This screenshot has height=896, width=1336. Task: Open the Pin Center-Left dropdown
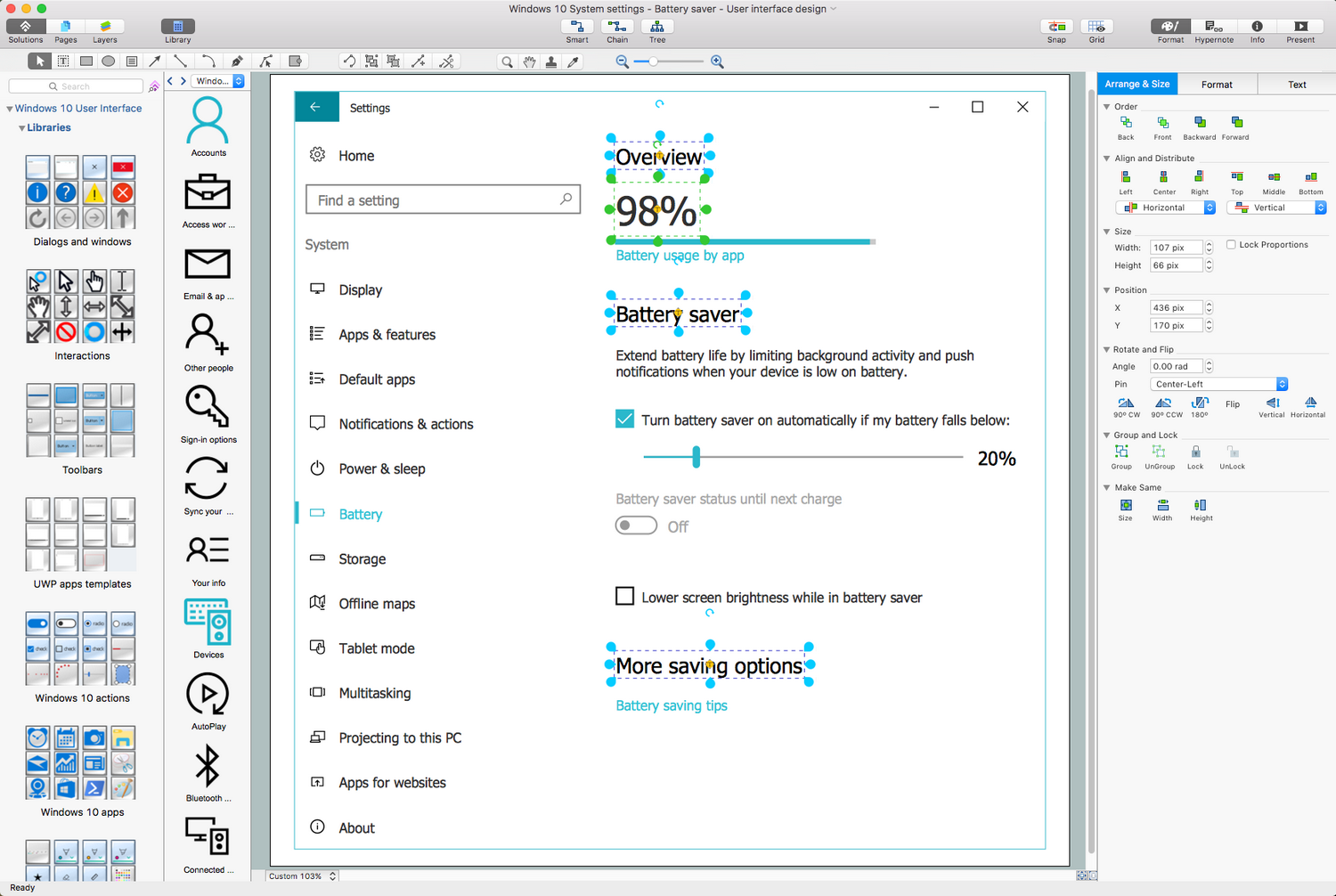(1219, 384)
